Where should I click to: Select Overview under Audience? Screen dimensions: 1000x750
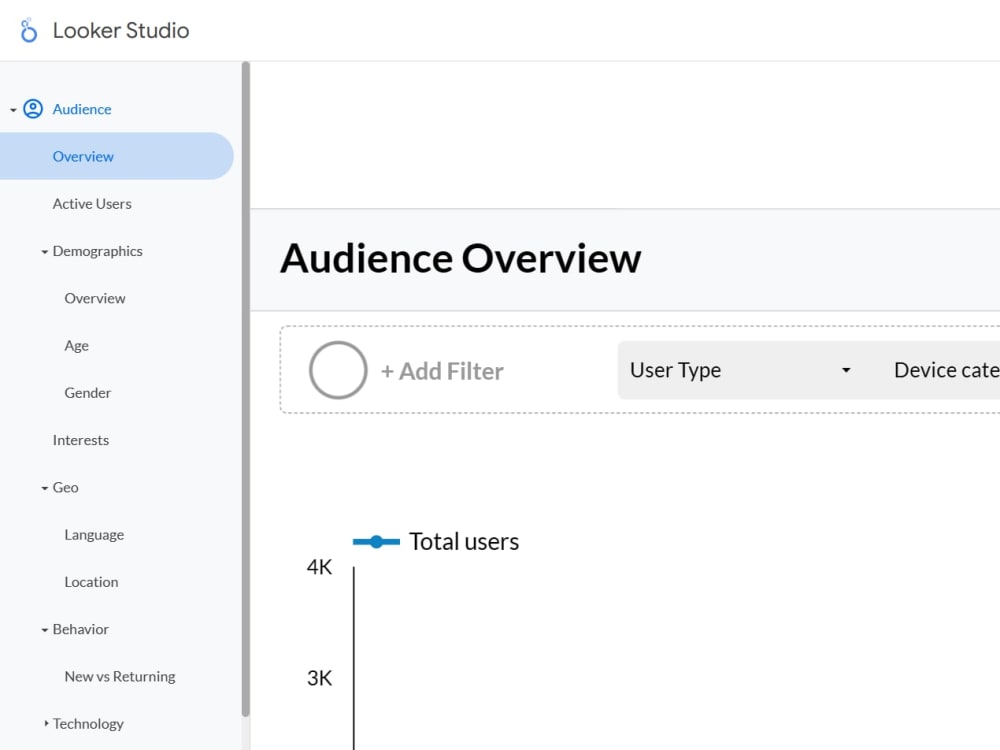pos(83,156)
